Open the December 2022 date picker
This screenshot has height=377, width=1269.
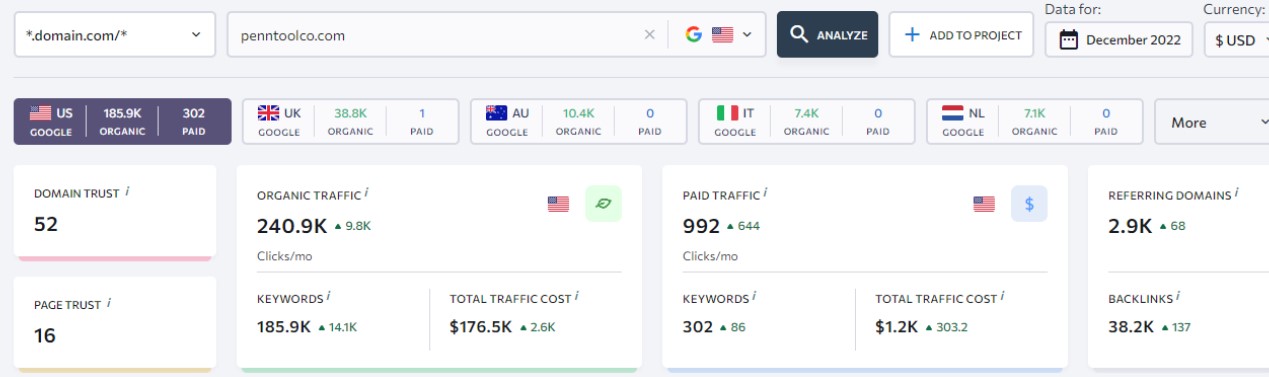coord(1119,40)
